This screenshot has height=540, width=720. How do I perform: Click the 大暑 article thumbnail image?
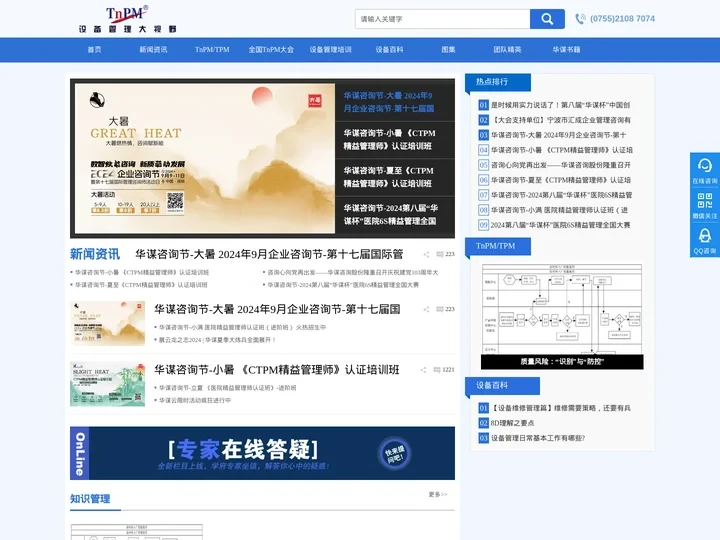click(107, 323)
